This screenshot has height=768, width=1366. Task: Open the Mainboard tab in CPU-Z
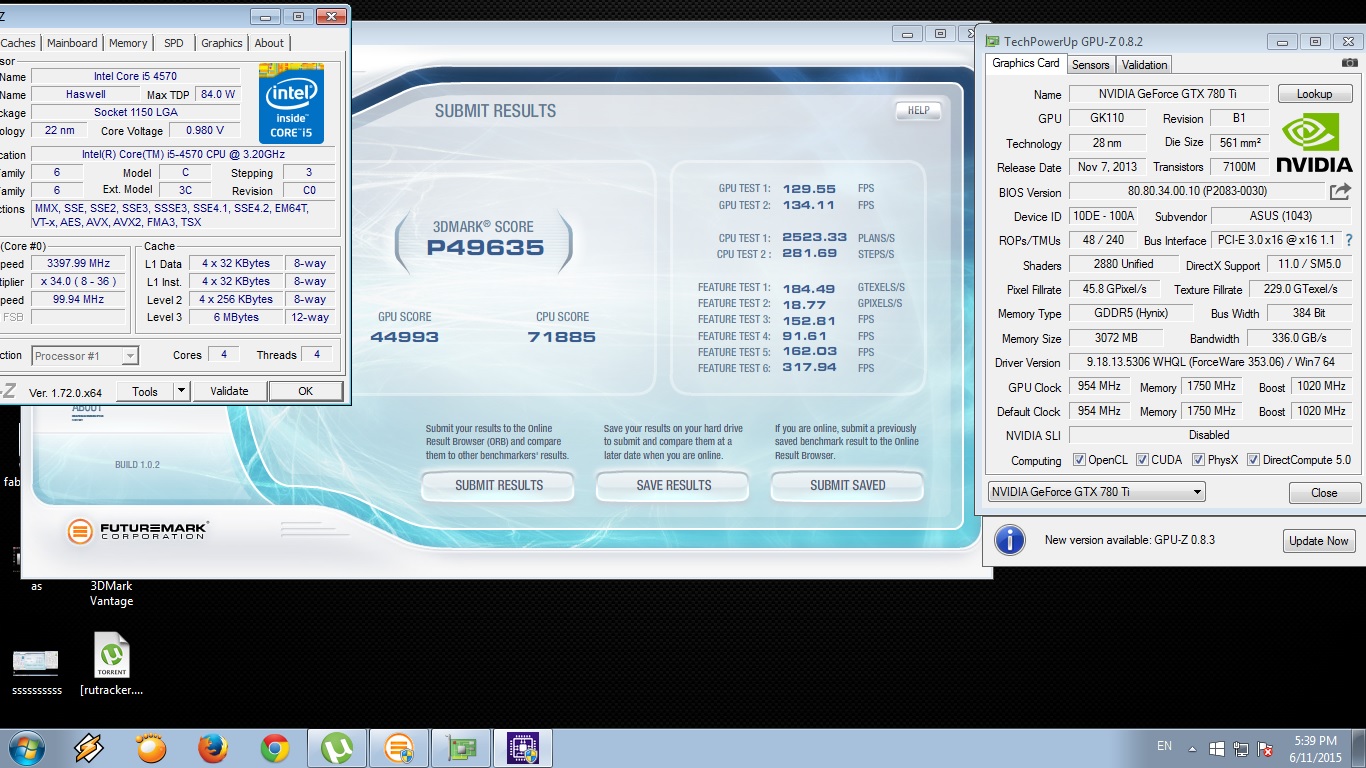72,43
